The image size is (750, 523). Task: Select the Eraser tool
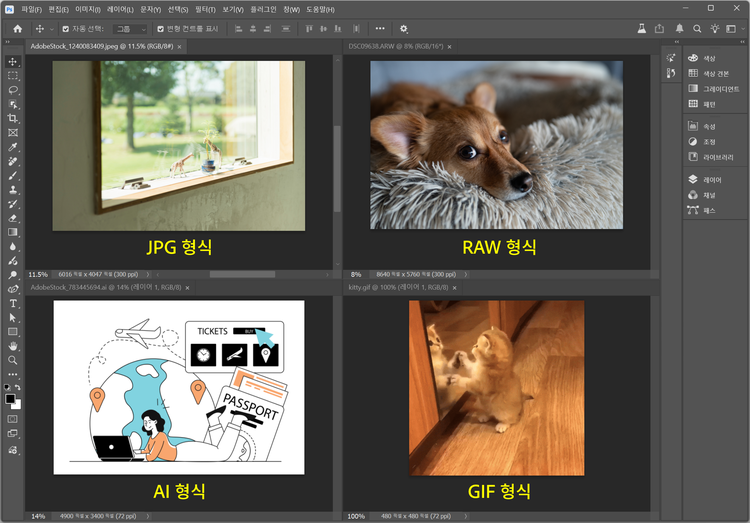pyautogui.click(x=12, y=218)
